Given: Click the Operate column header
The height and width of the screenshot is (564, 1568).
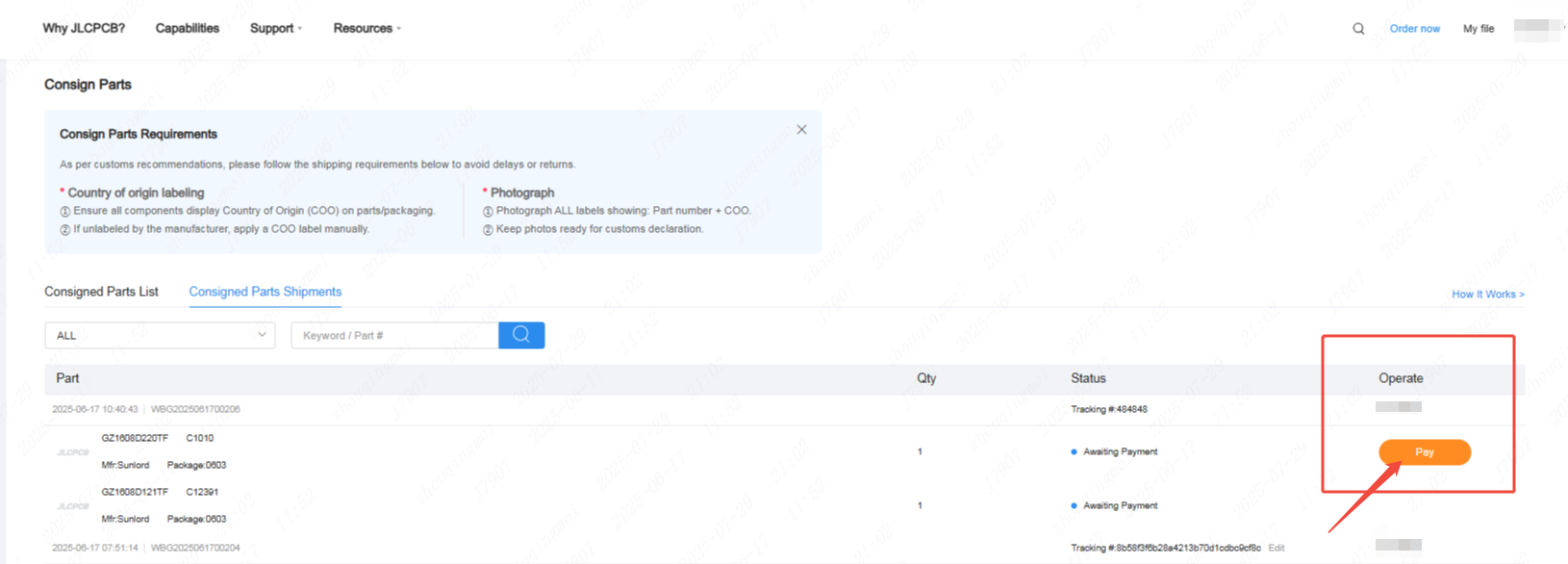Looking at the screenshot, I should 1401,378.
